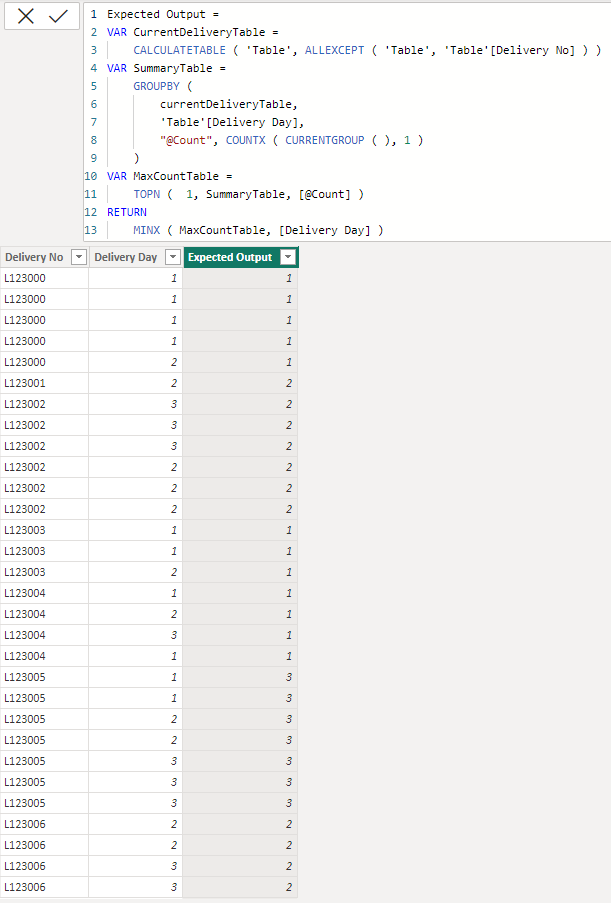611x903 pixels.
Task: Select the first L123000 cell
Action: pyautogui.click(x=44, y=278)
